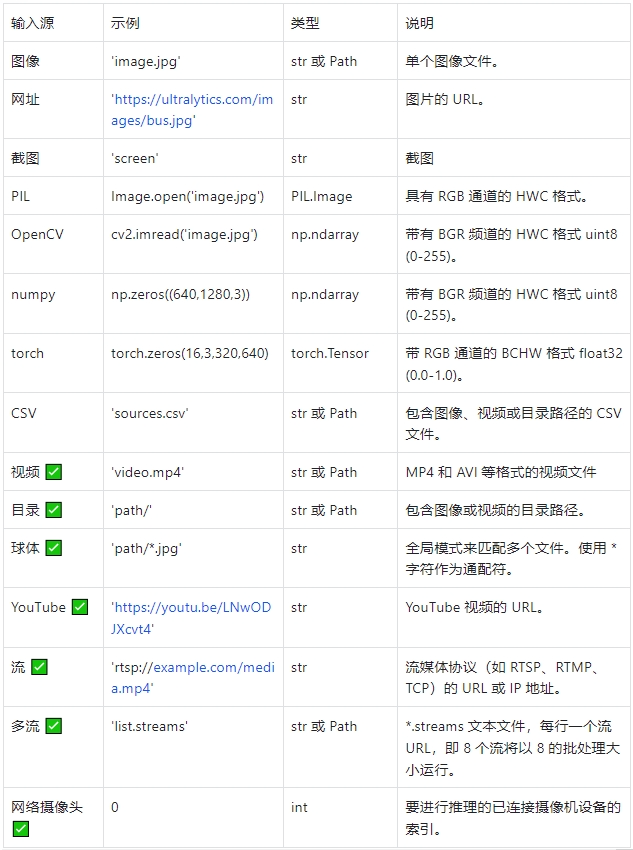This screenshot has height=850, width=633.
Task: Open the youtu.be LNwODJXcvt4 link
Action: pos(191,618)
